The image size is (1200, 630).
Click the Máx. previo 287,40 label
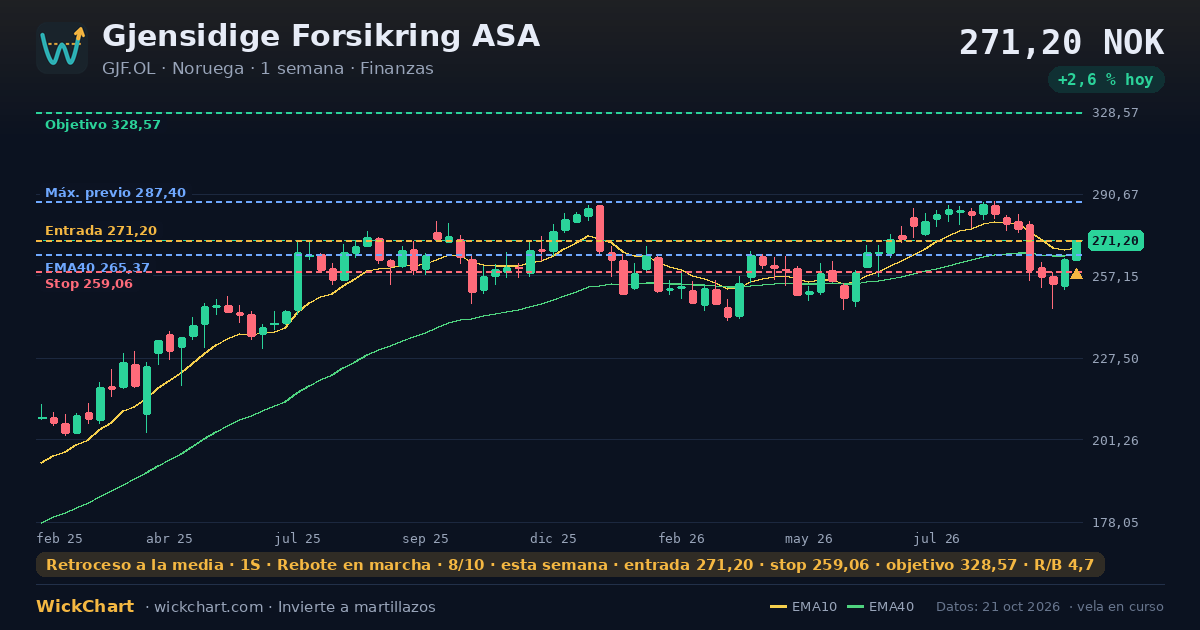tap(115, 193)
